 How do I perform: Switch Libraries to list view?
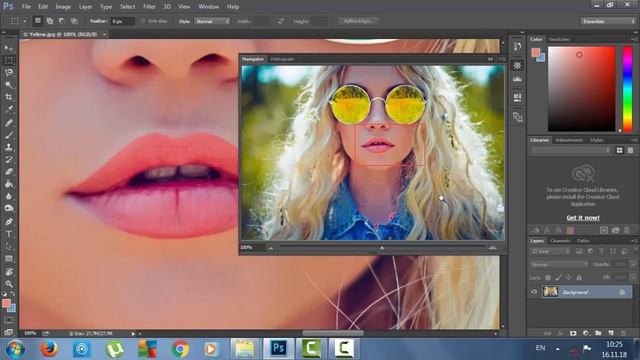(x=630, y=150)
